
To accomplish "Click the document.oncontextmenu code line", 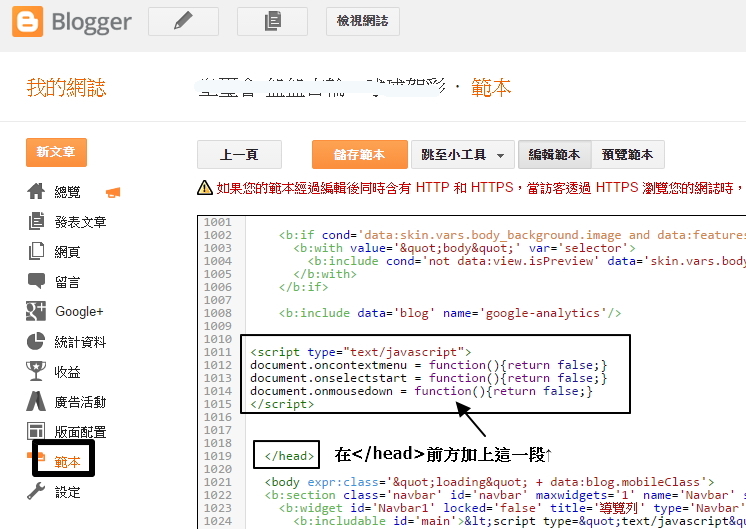I will point(429,365).
